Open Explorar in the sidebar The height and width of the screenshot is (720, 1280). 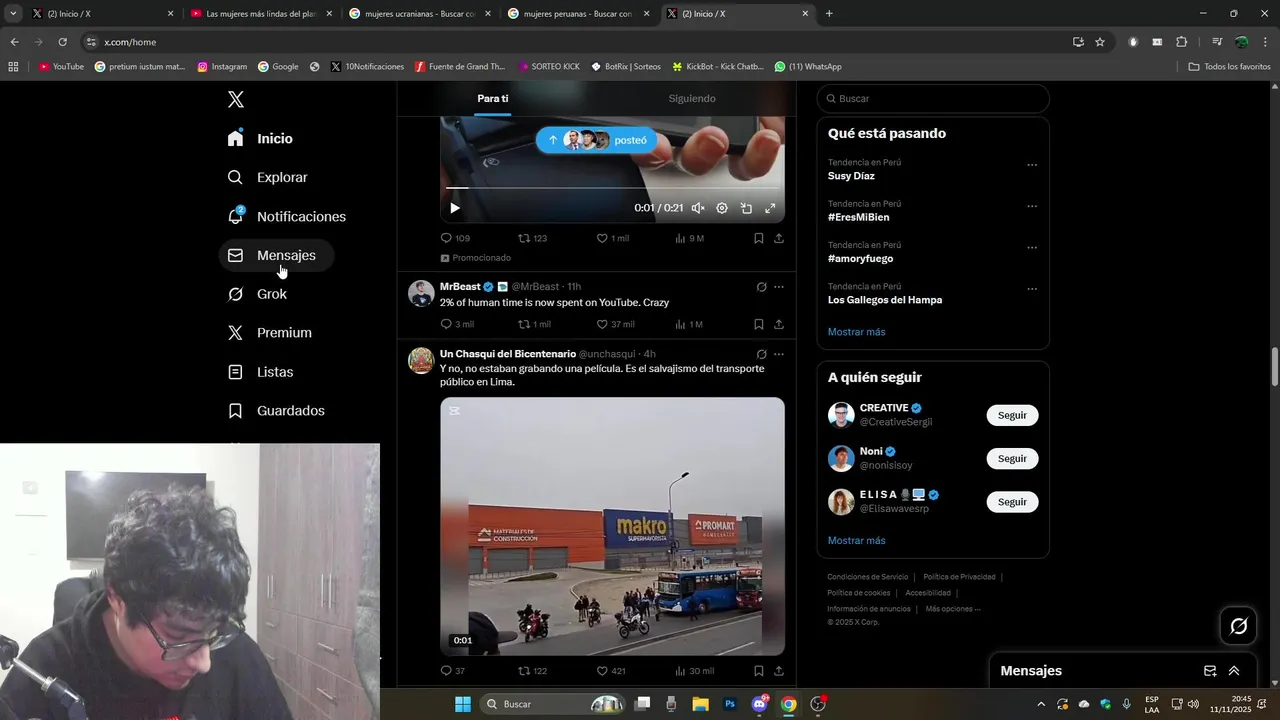[x=267, y=177]
